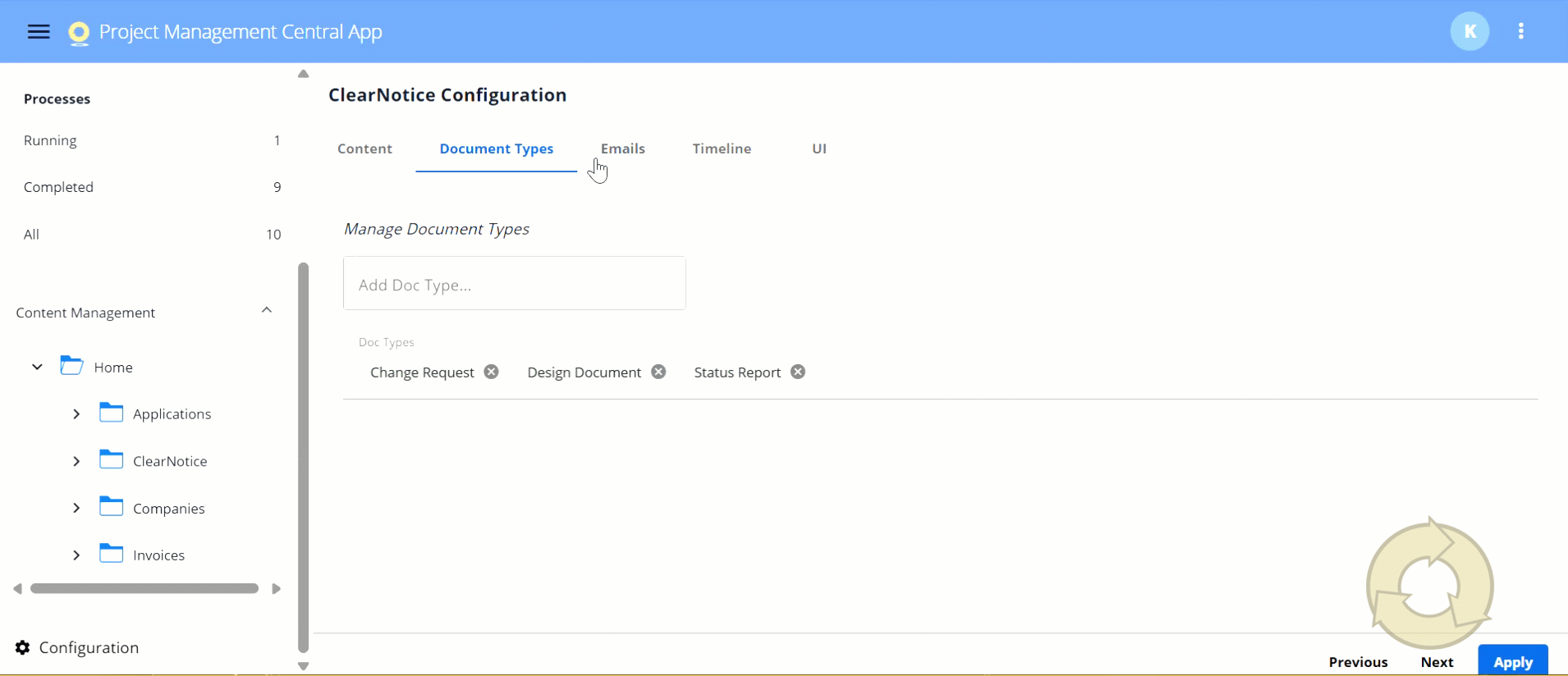Click the Next button

click(x=1437, y=662)
